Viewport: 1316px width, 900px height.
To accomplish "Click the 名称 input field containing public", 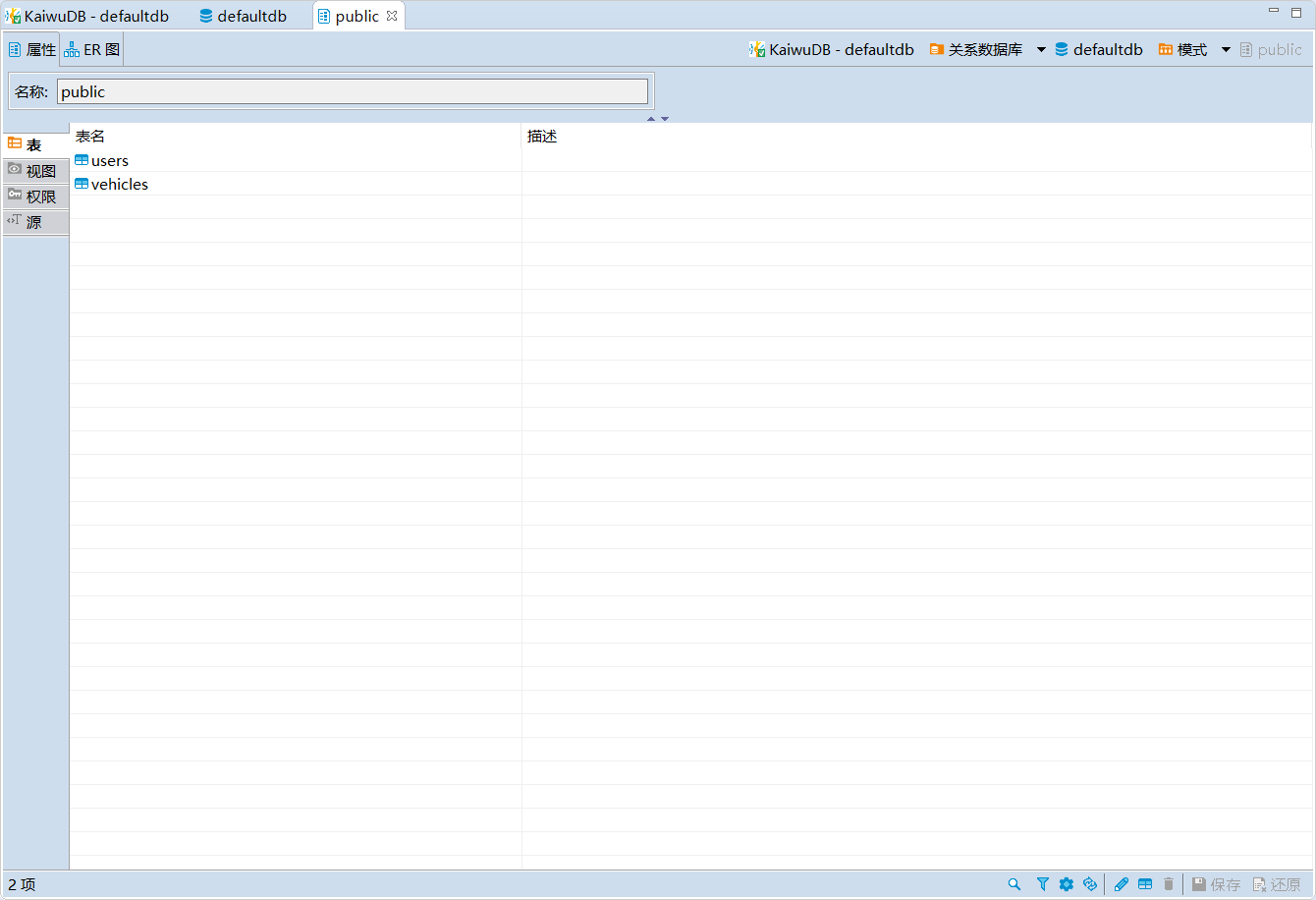I will [352, 91].
